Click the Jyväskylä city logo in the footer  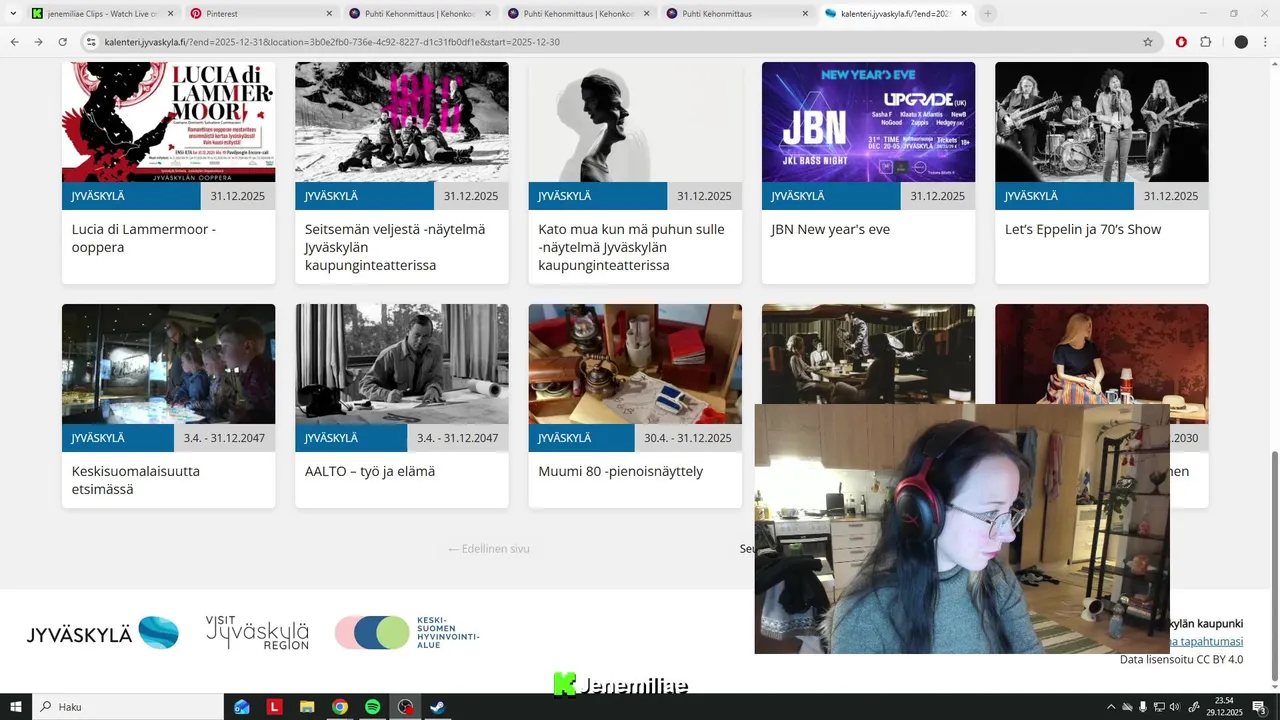pos(103,633)
